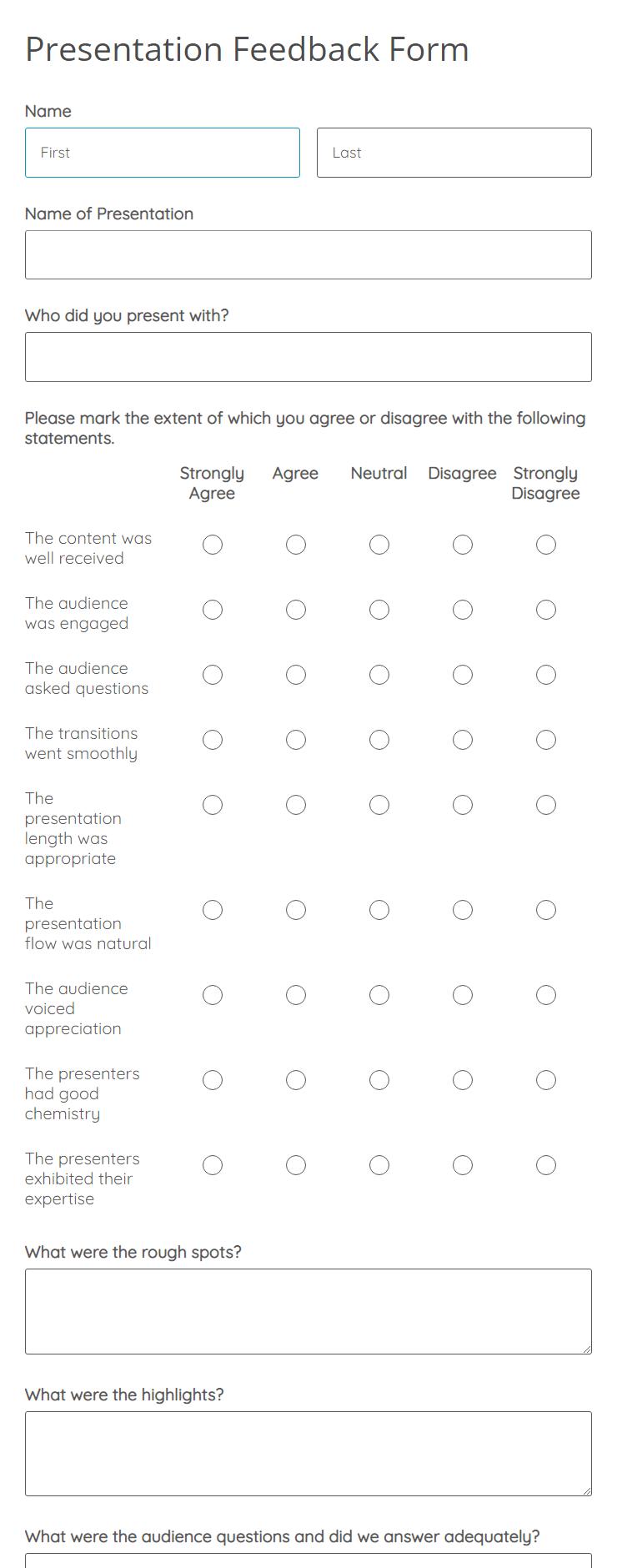Click the rough spots text area
This screenshot has height=1568, width=617.
coord(308,1310)
